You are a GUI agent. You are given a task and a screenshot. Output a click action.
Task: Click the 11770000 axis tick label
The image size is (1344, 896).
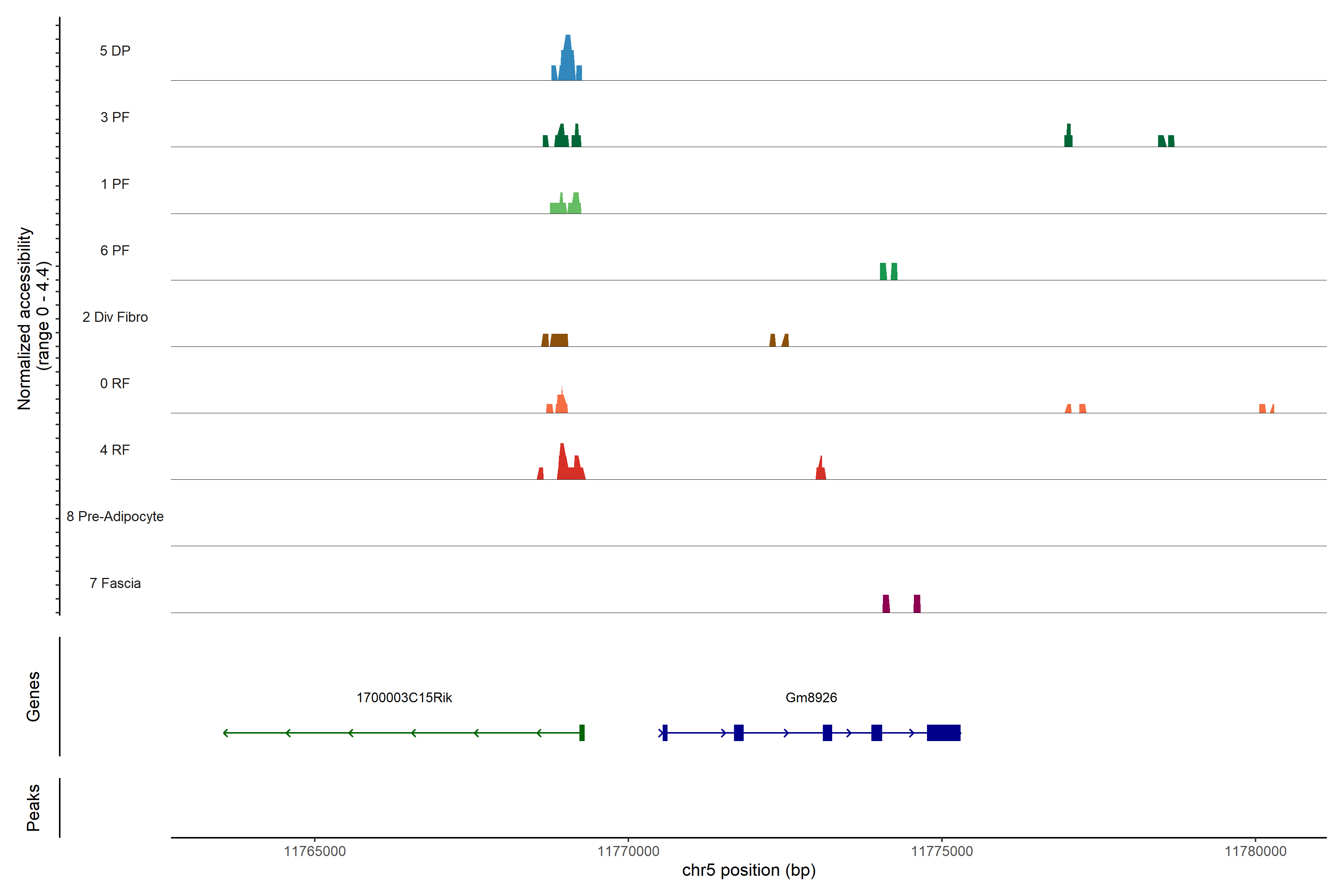point(628,852)
